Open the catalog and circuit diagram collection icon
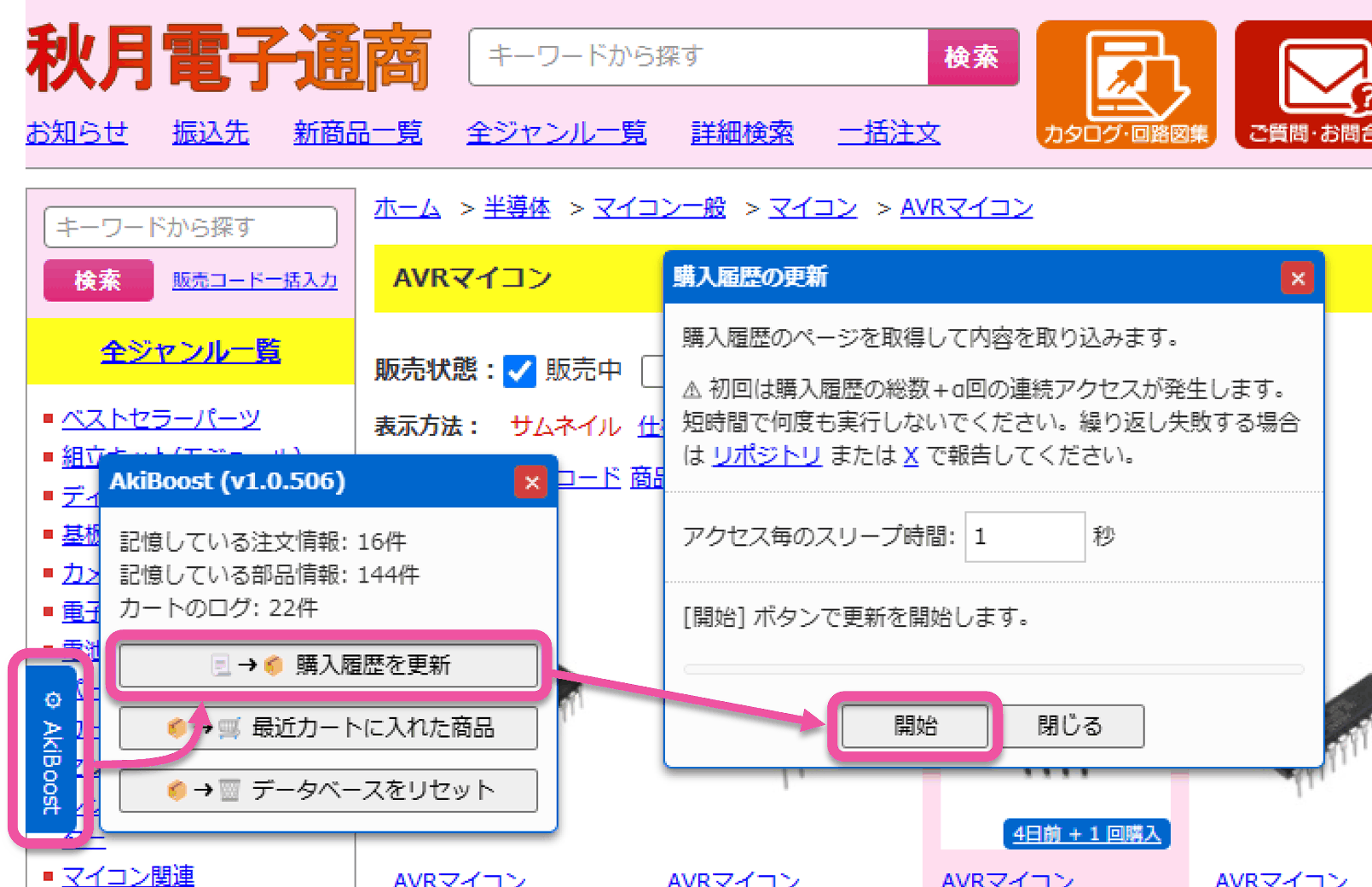This screenshot has height=887, width=1372. [x=1126, y=84]
